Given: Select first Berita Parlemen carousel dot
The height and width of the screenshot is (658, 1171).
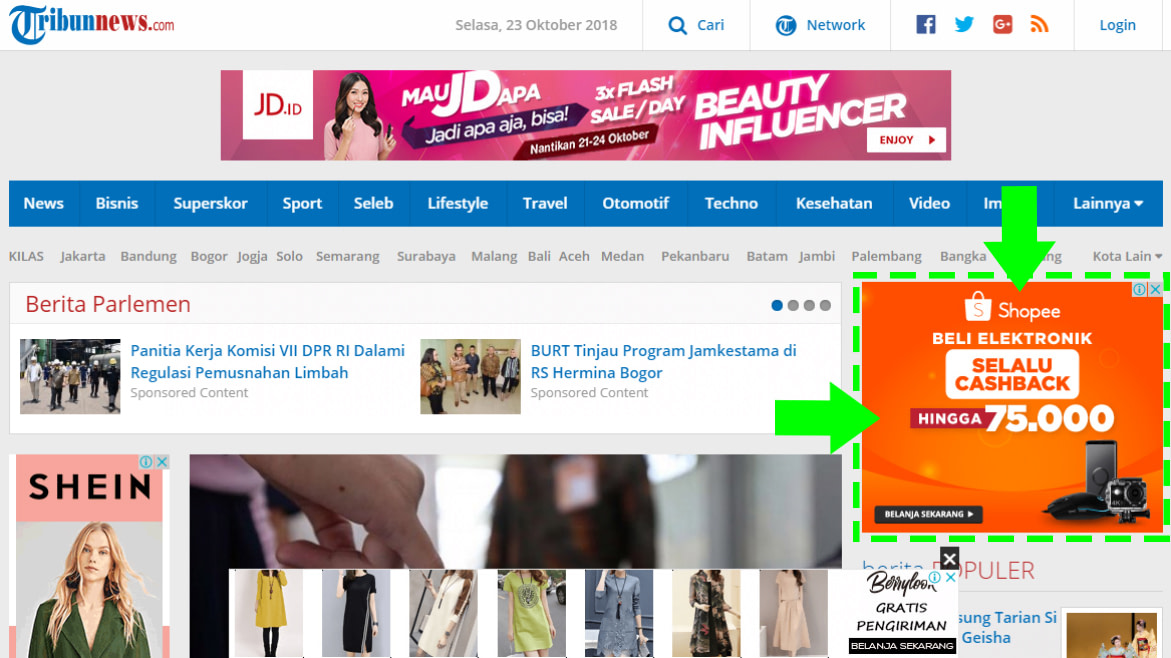Looking at the screenshot, I should tap(777, 305).
